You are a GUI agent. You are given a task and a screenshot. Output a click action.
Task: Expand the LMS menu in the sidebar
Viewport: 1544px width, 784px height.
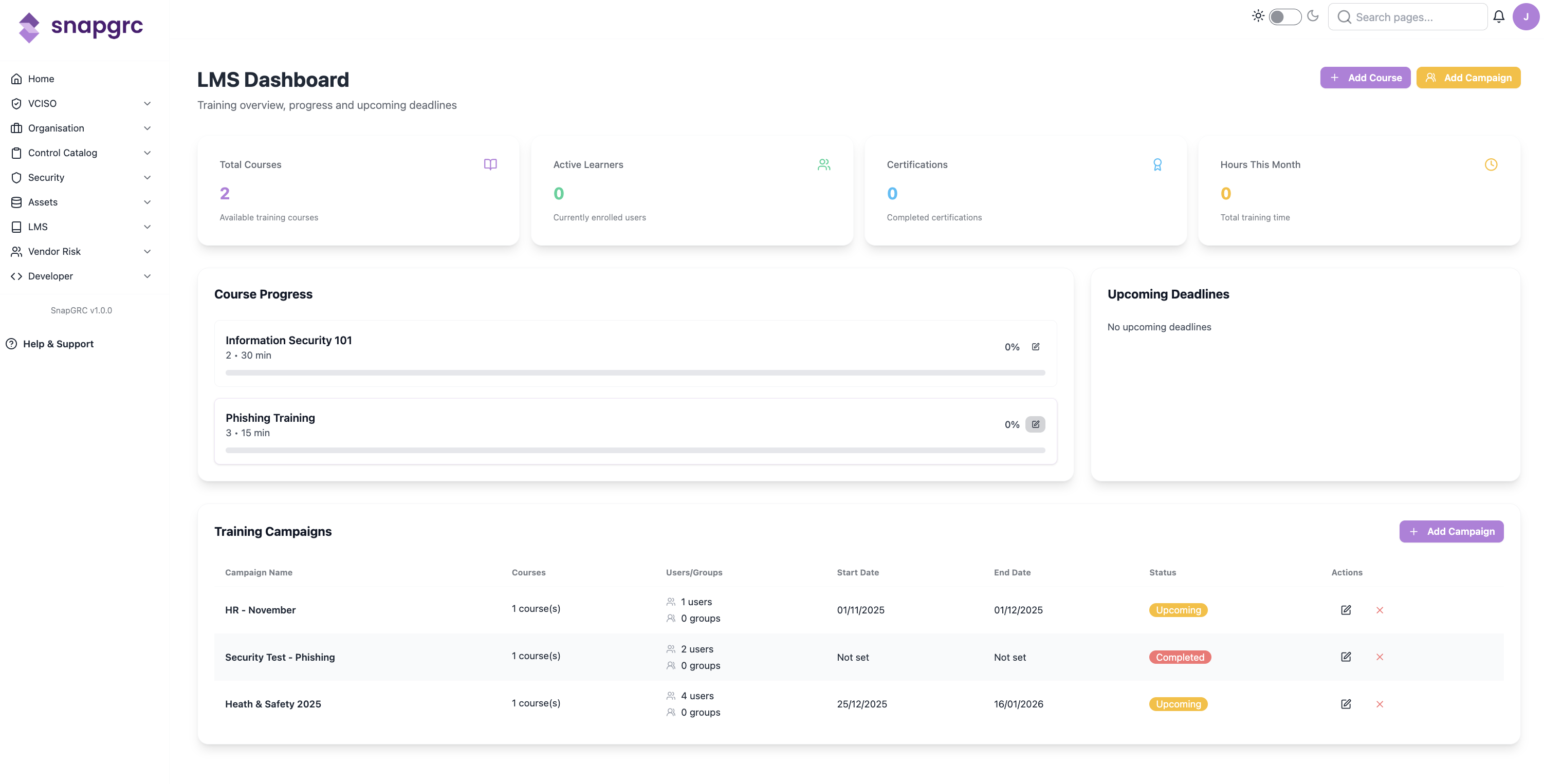pyautogui.click(x=148, y=227)
